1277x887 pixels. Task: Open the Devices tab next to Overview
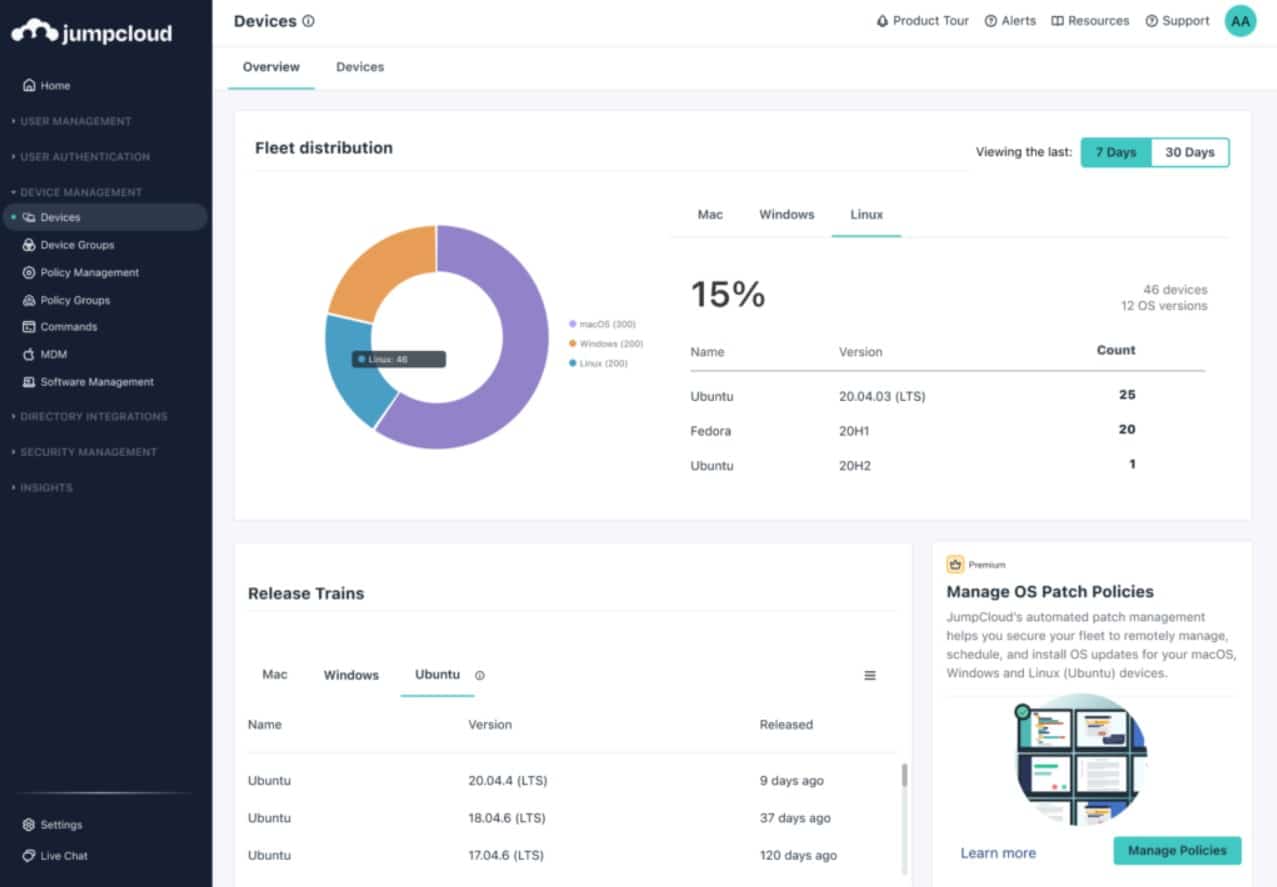click(359, 67)
